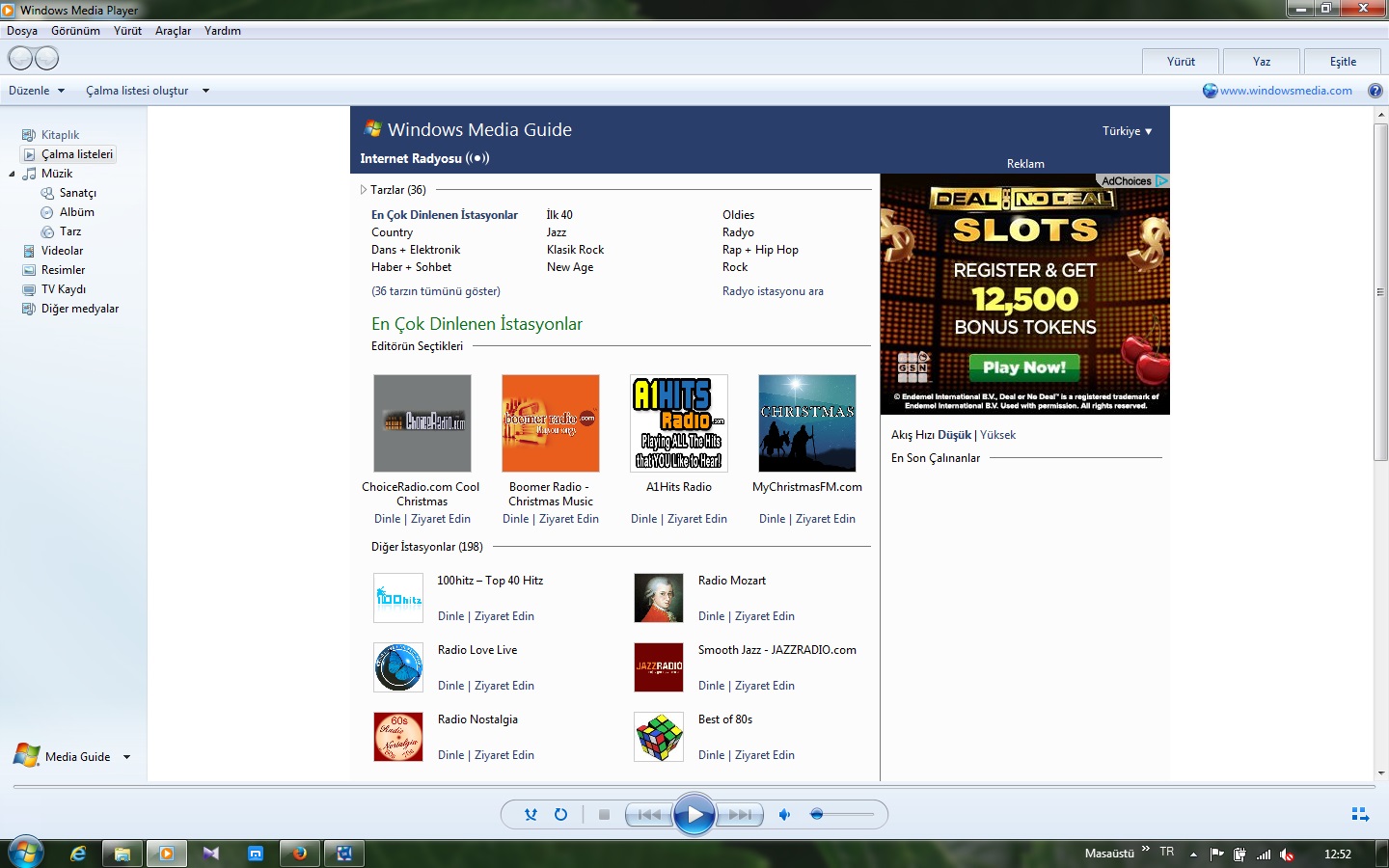Toggle repeat mode in playback controls
This screenshot has height=868, width=1389.
[x=560, y=815]
